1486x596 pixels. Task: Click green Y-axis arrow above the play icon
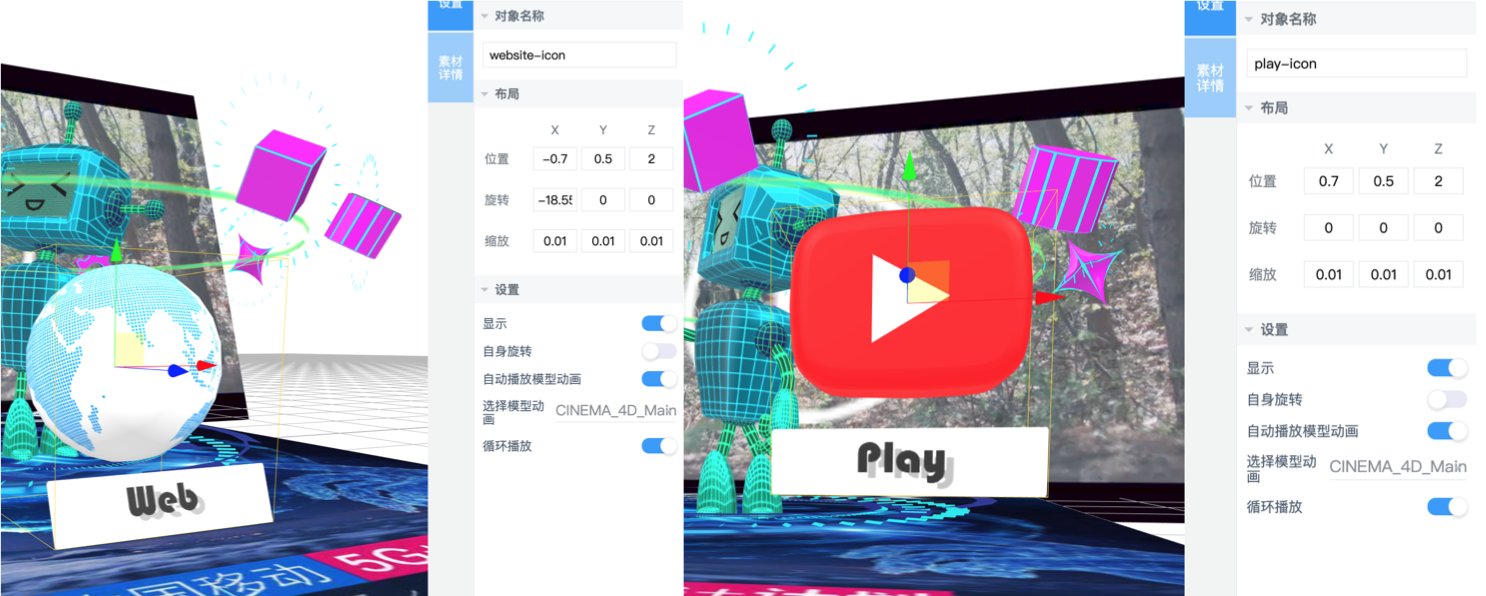pos(908,167)
